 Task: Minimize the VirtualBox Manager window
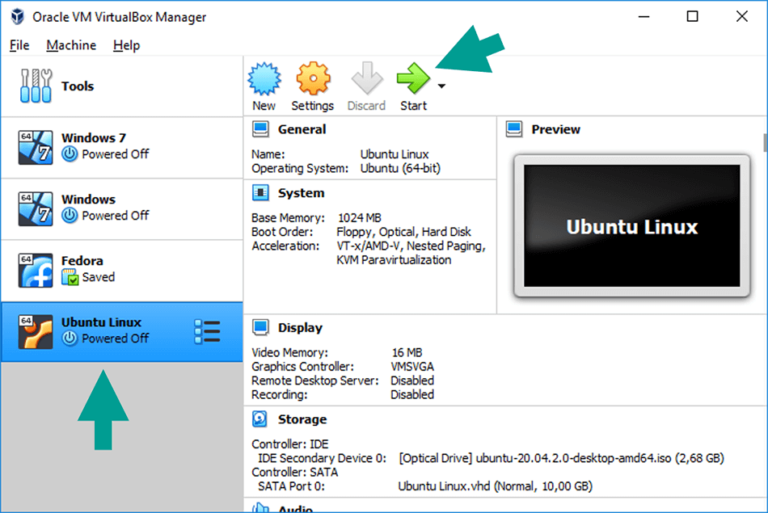(644, 17)
